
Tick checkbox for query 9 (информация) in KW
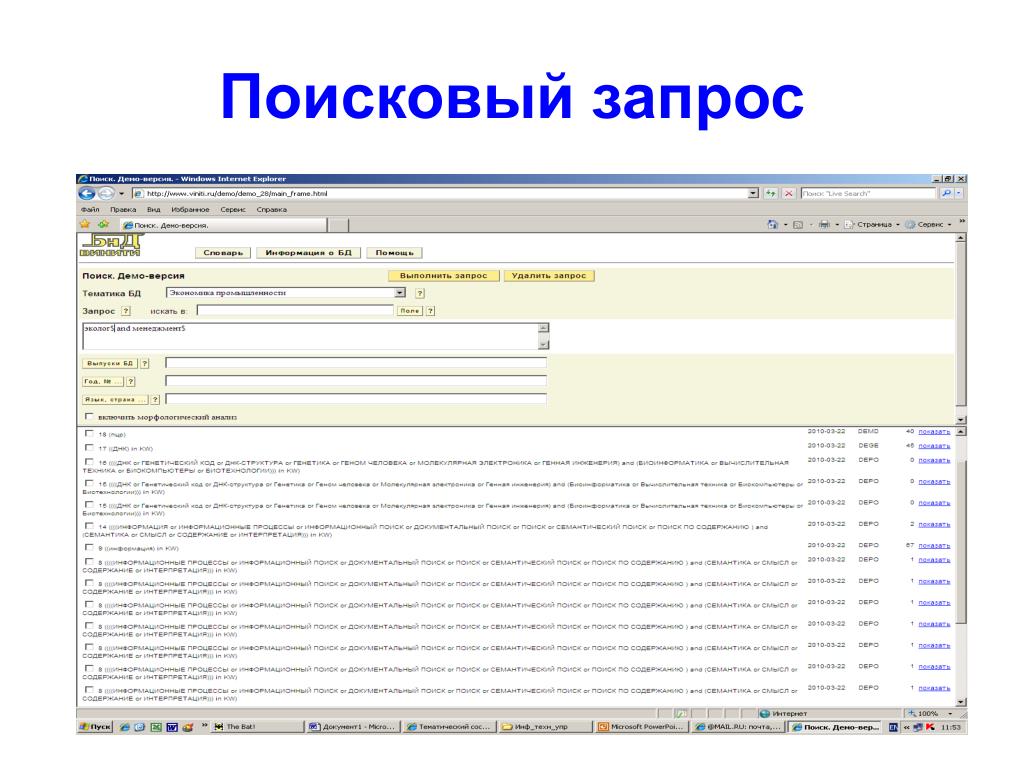(x=89, y=547)
